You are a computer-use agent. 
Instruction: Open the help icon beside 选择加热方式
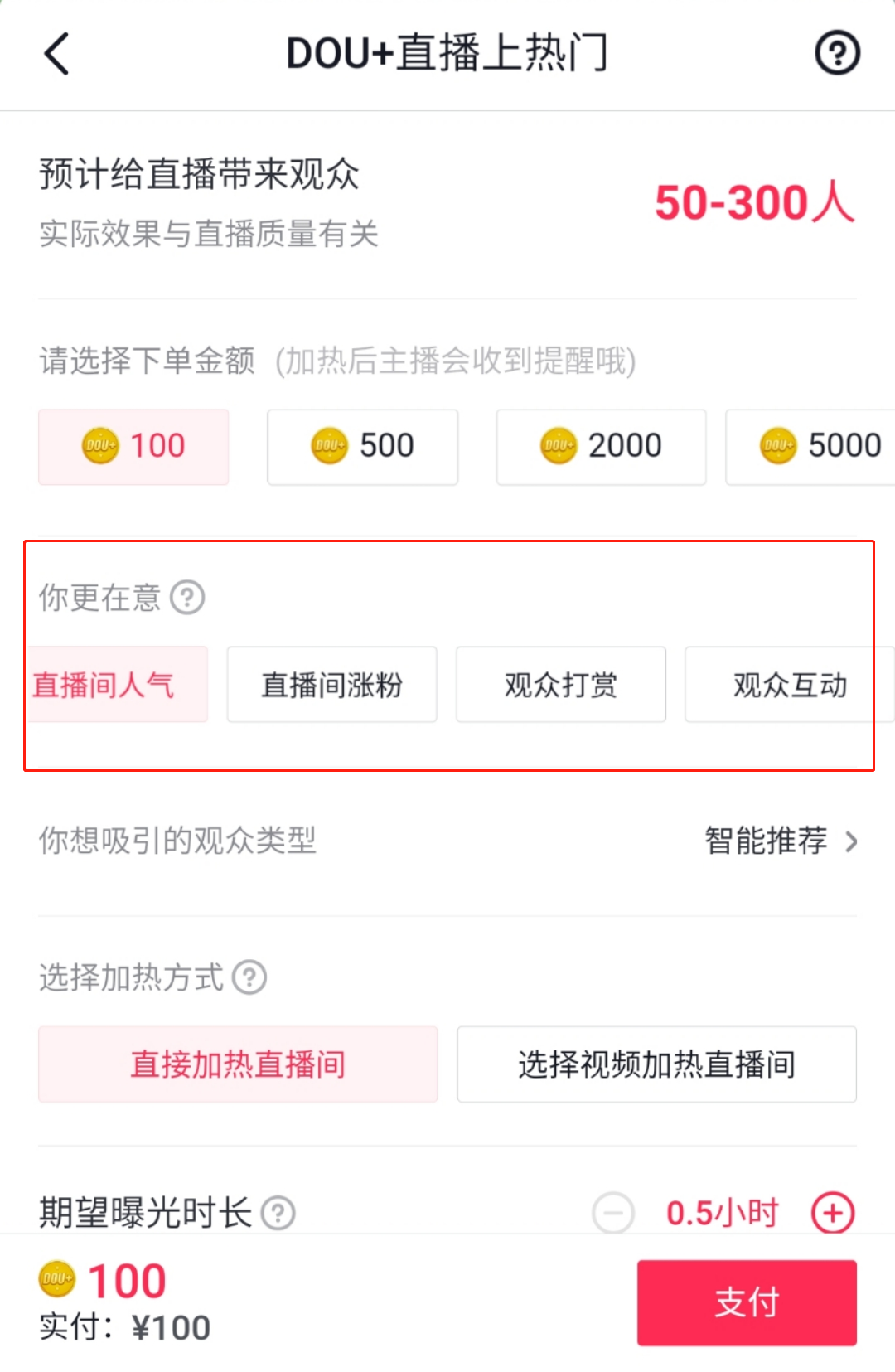pos(248,978)
